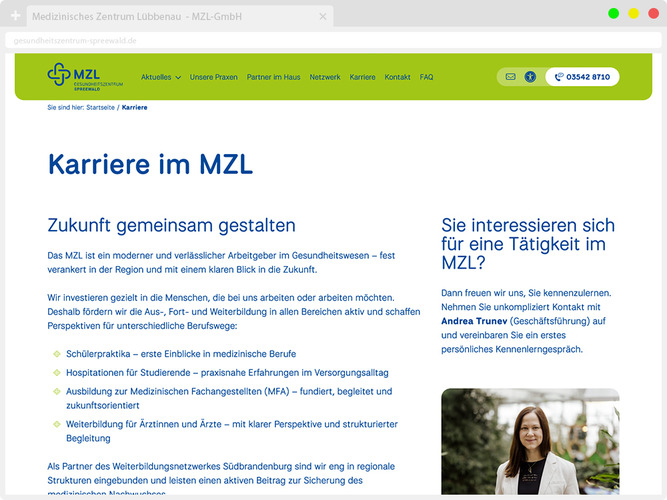Open the Unsere Praxen menu item
Viewport: 667px width, 500px height.
coord(214,77)
